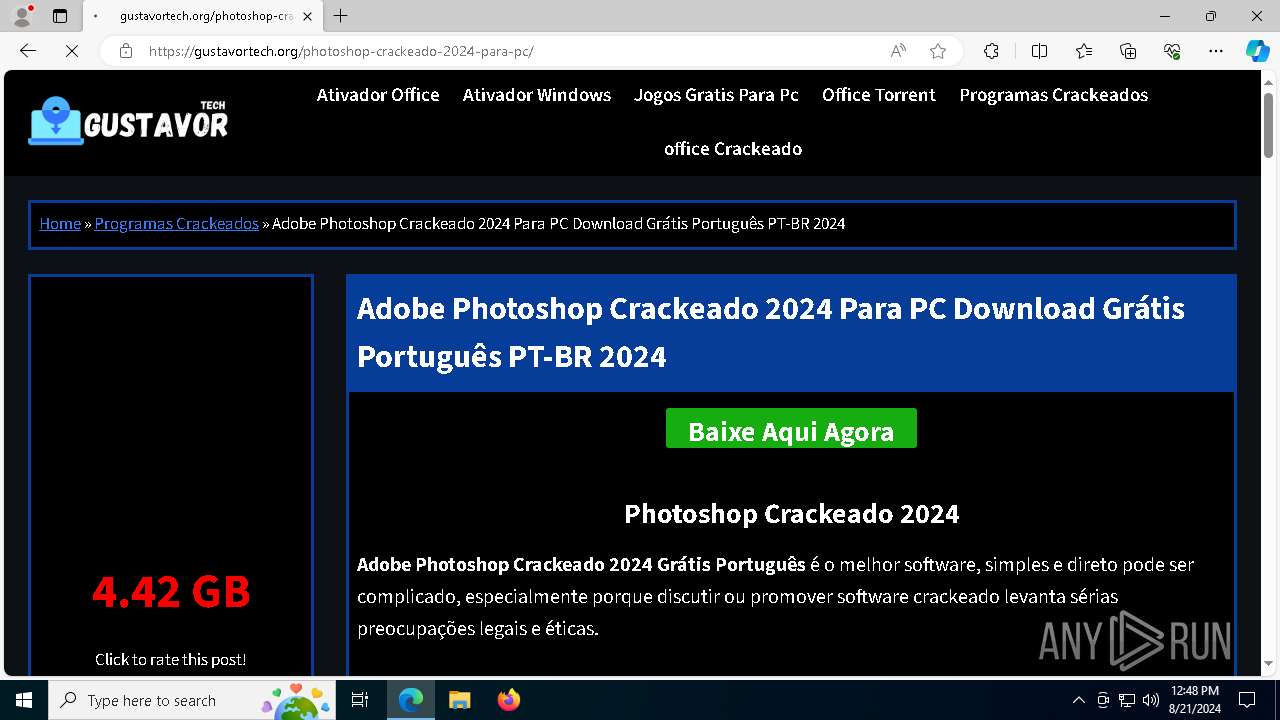
Task: Click the Adobe Photoshop Crackeado article title
Action: [x=771, y=332]
